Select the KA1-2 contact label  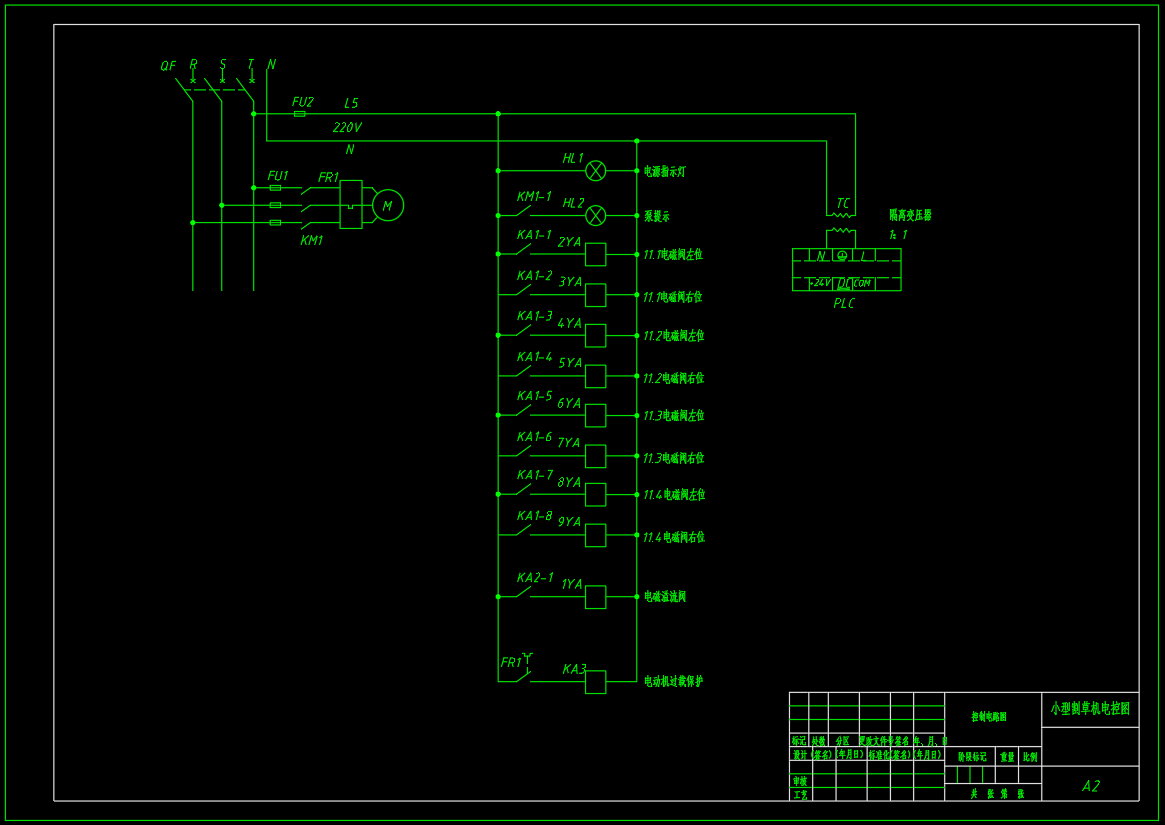click(534, 276)
